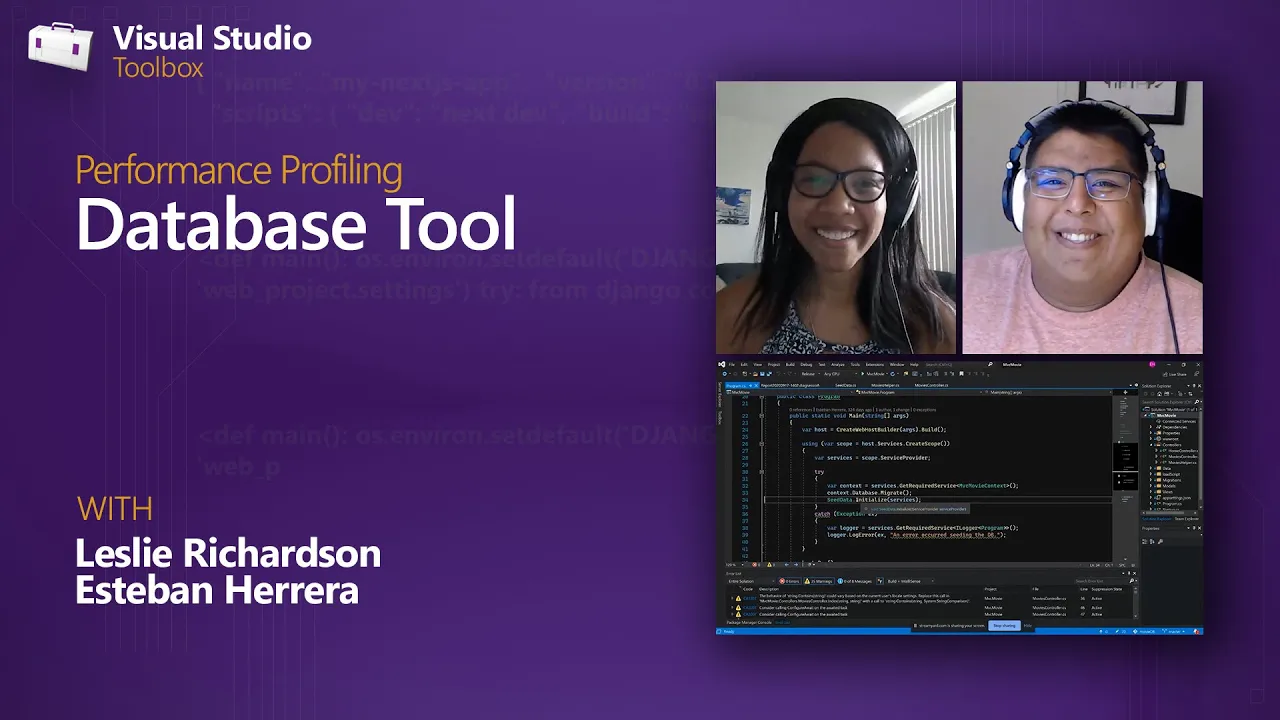Switch to the MoviesHelper.cs tab

coord(885,385)
